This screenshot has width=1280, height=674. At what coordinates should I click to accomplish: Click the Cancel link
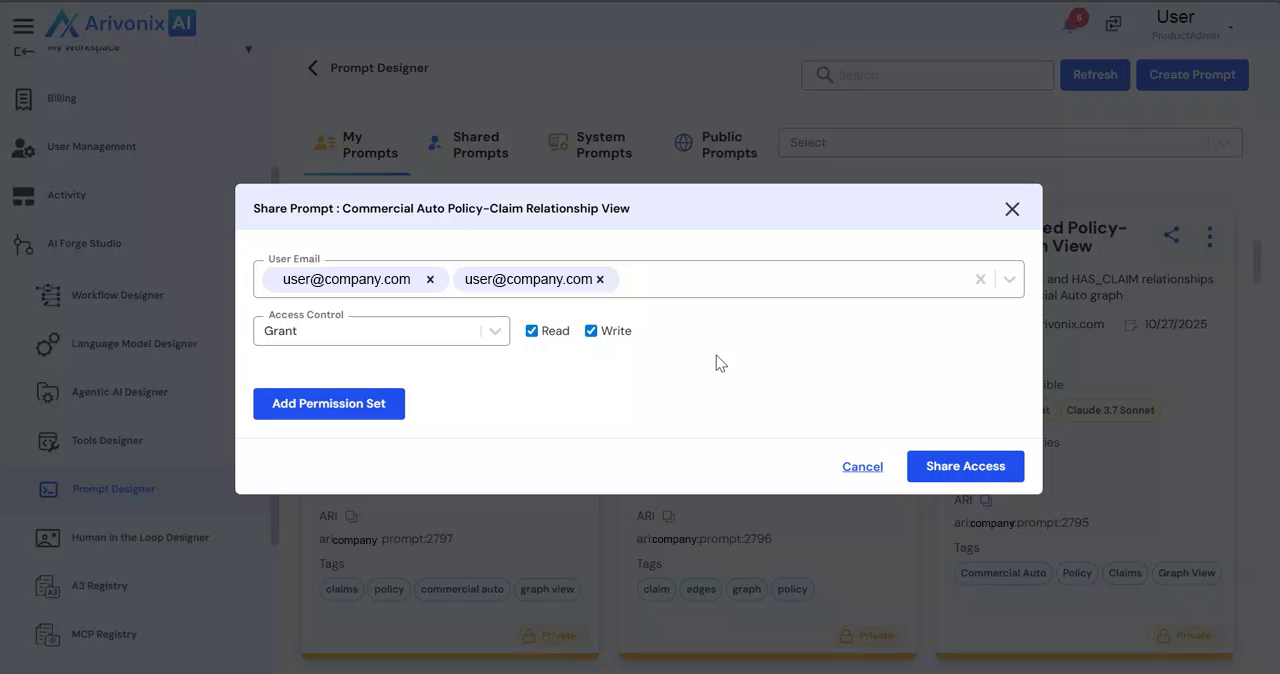pyautogui.click(x=862, y=467)
